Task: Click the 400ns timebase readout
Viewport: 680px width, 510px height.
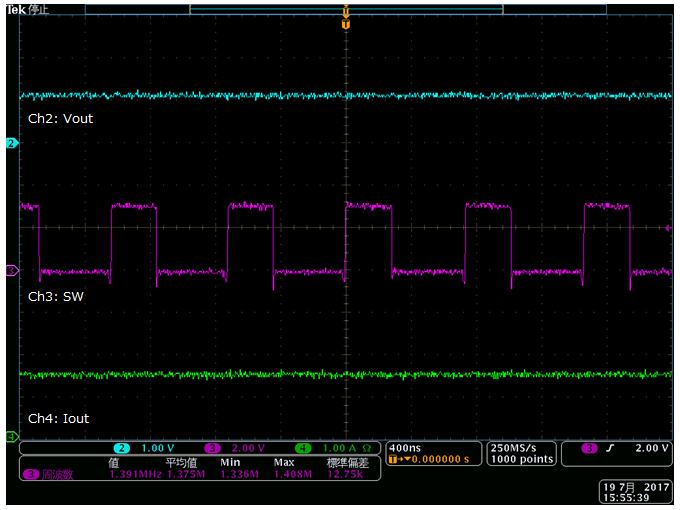Action: click(405, 448)
